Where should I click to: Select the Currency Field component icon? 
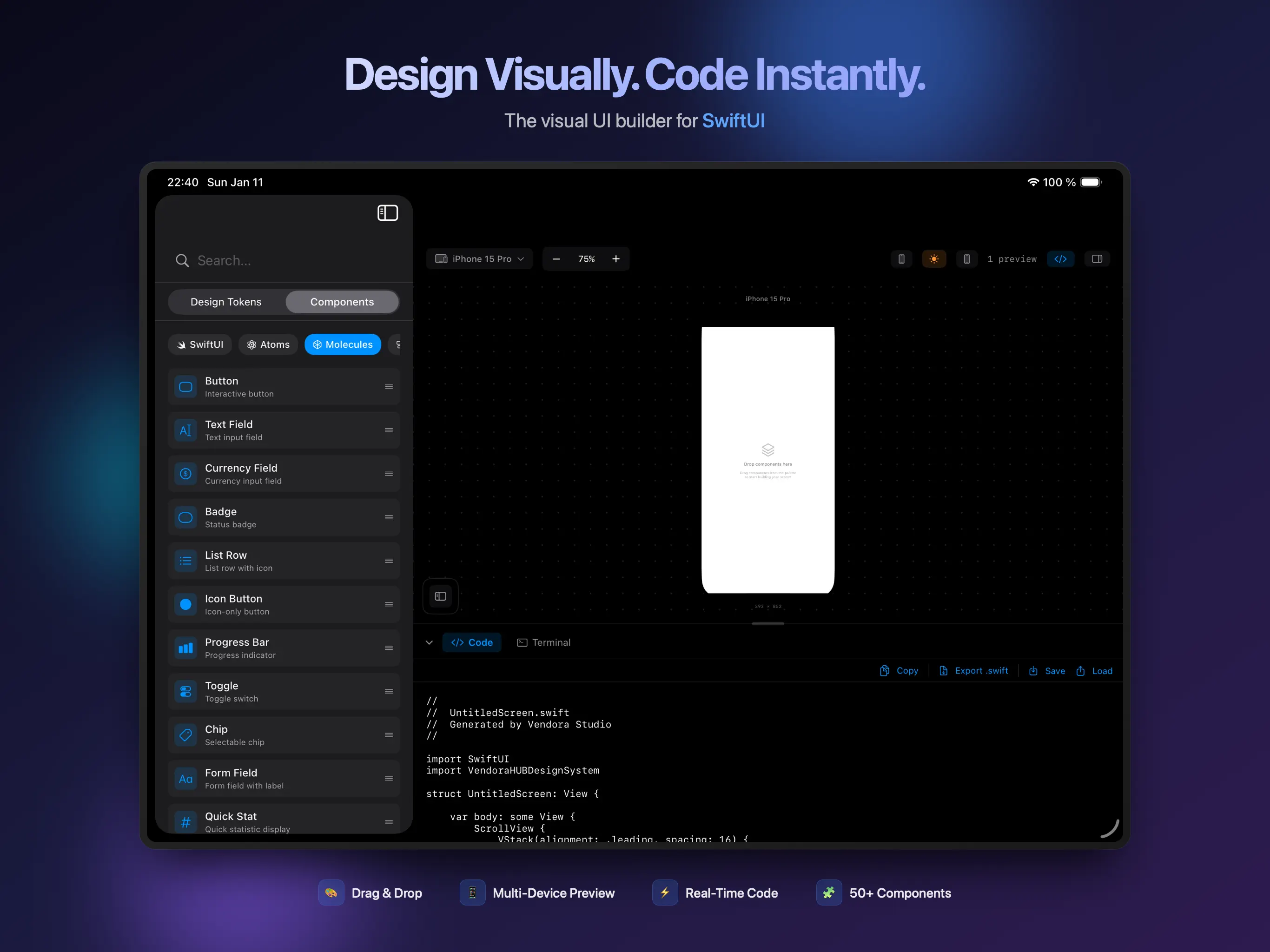[x=185, y=474]
